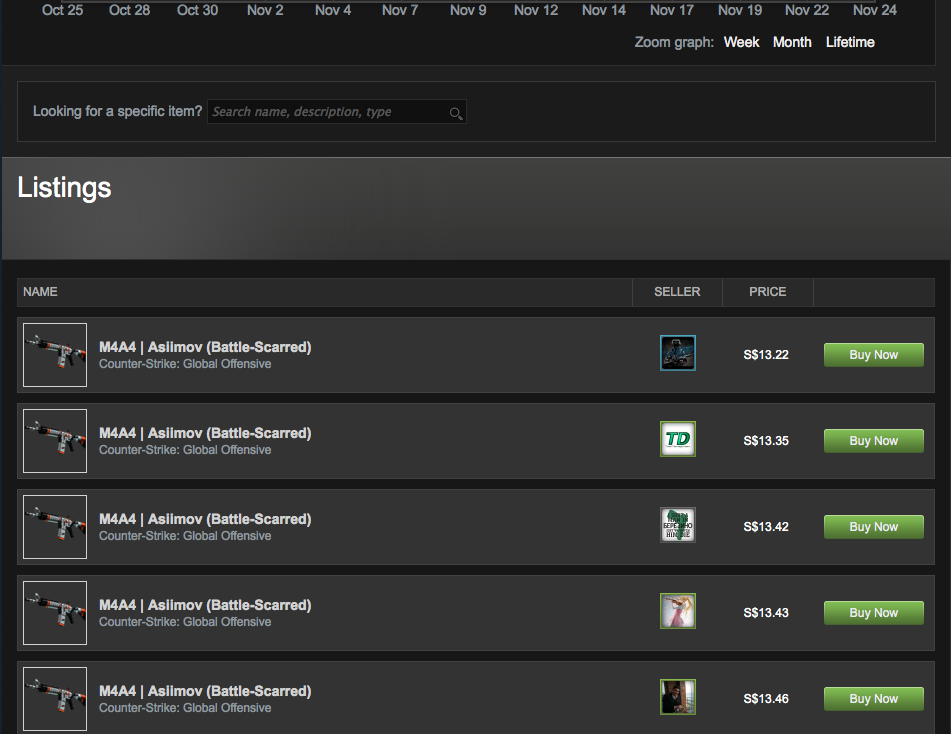Image resolution: width=951 pixels, height=734 pixels.
Task: Open M4A4 Asiimov name in S$13.22 row
Action: coord(205,347)
